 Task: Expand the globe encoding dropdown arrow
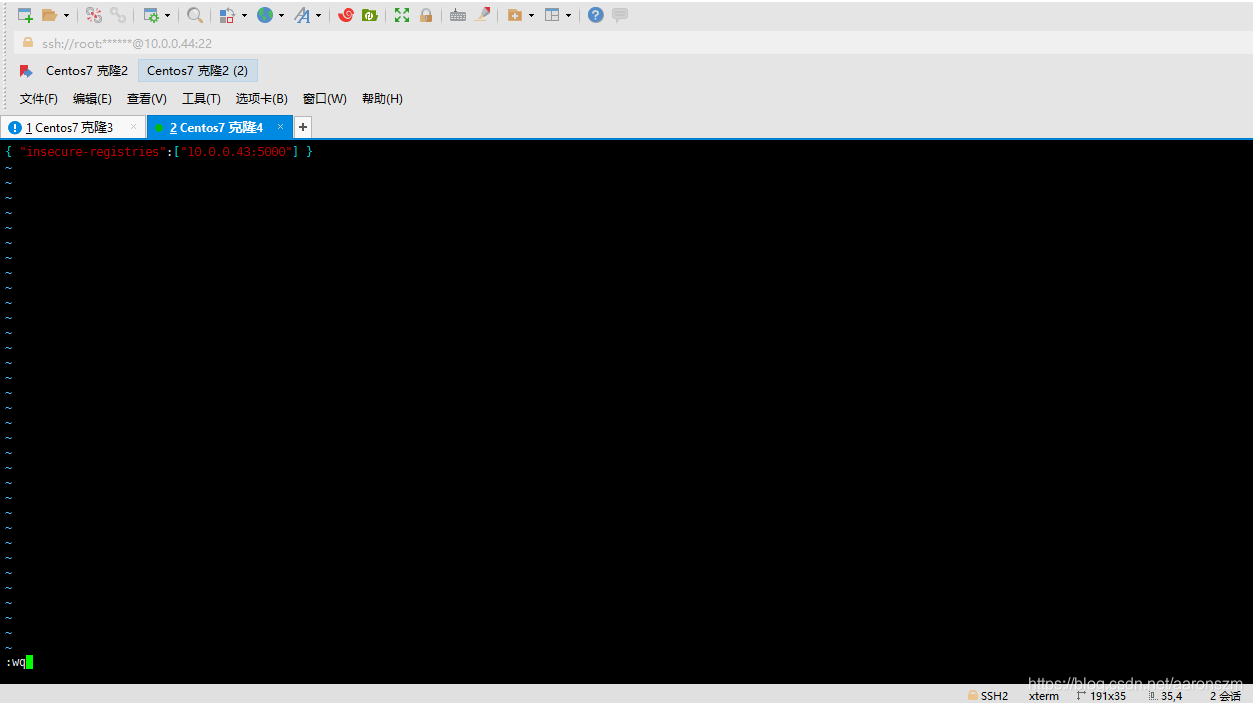pos(281,15)
